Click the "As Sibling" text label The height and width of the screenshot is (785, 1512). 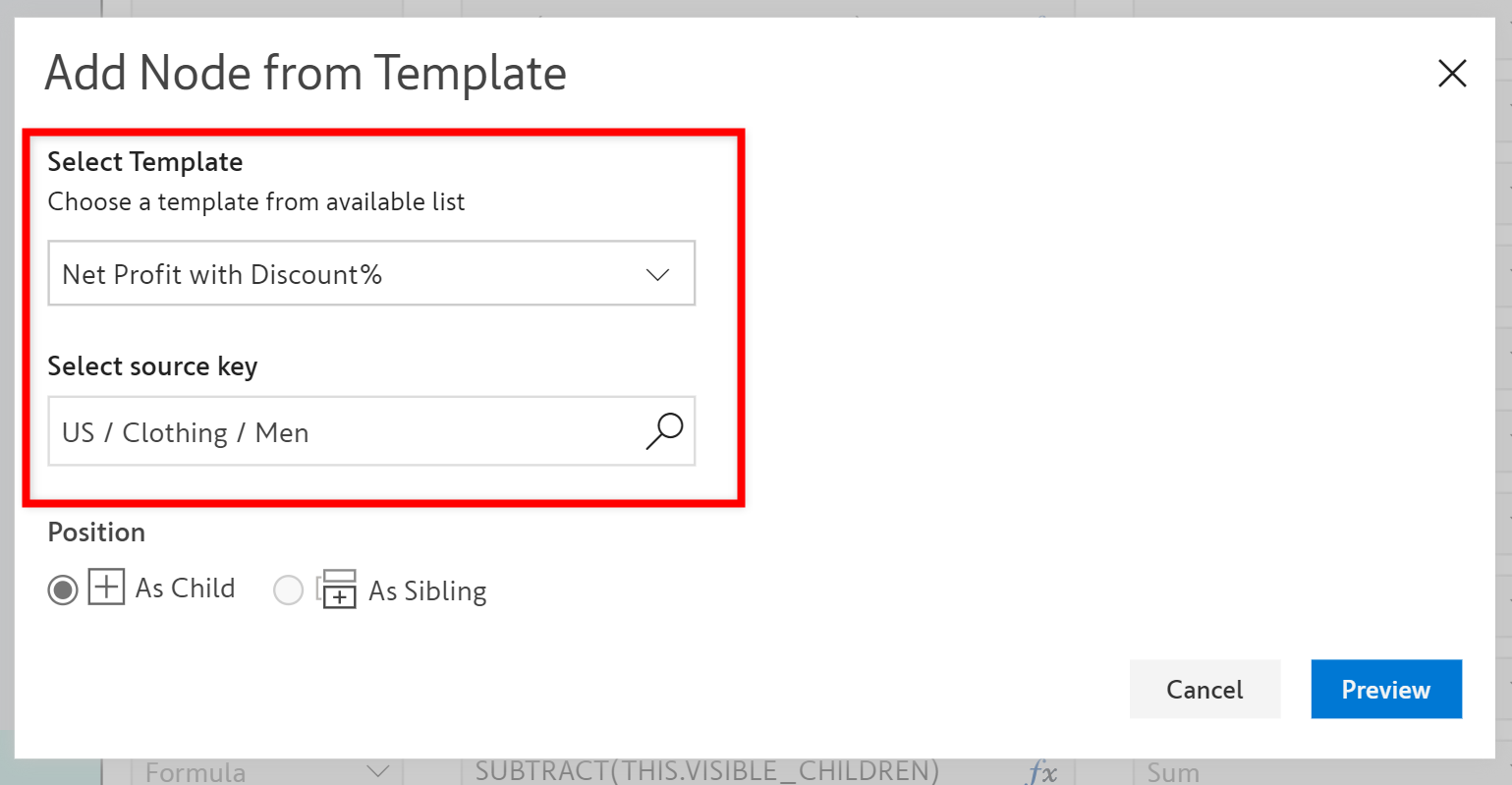[427, 590]
